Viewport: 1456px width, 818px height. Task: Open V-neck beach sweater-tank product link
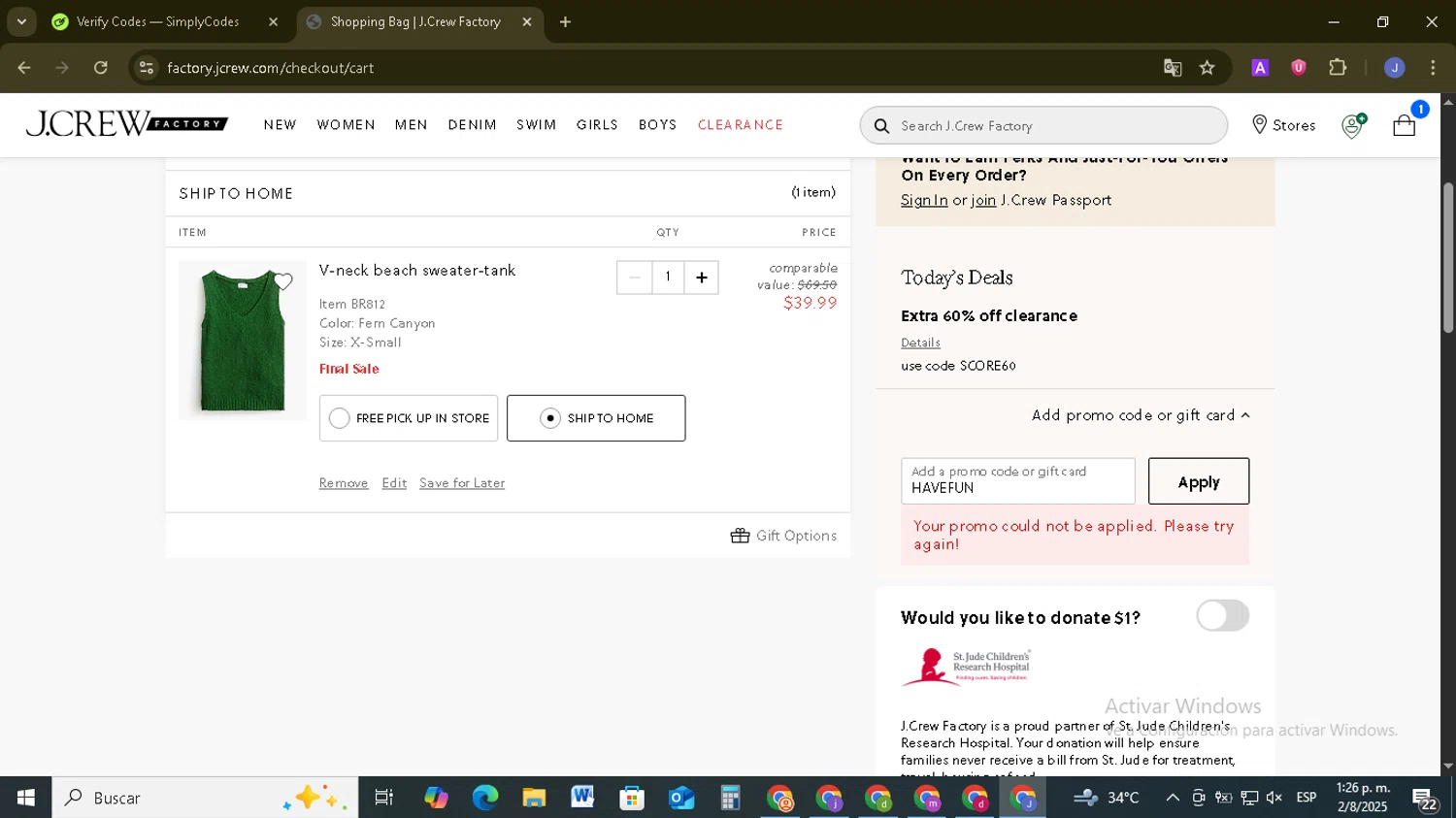tap(417, 271)
